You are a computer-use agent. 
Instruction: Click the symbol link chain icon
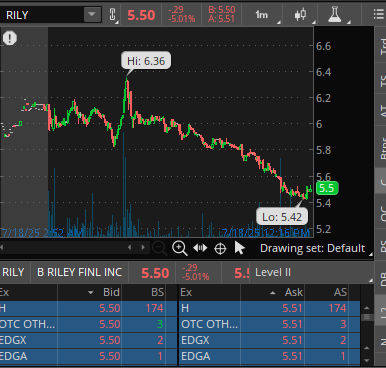coord(113,15)
